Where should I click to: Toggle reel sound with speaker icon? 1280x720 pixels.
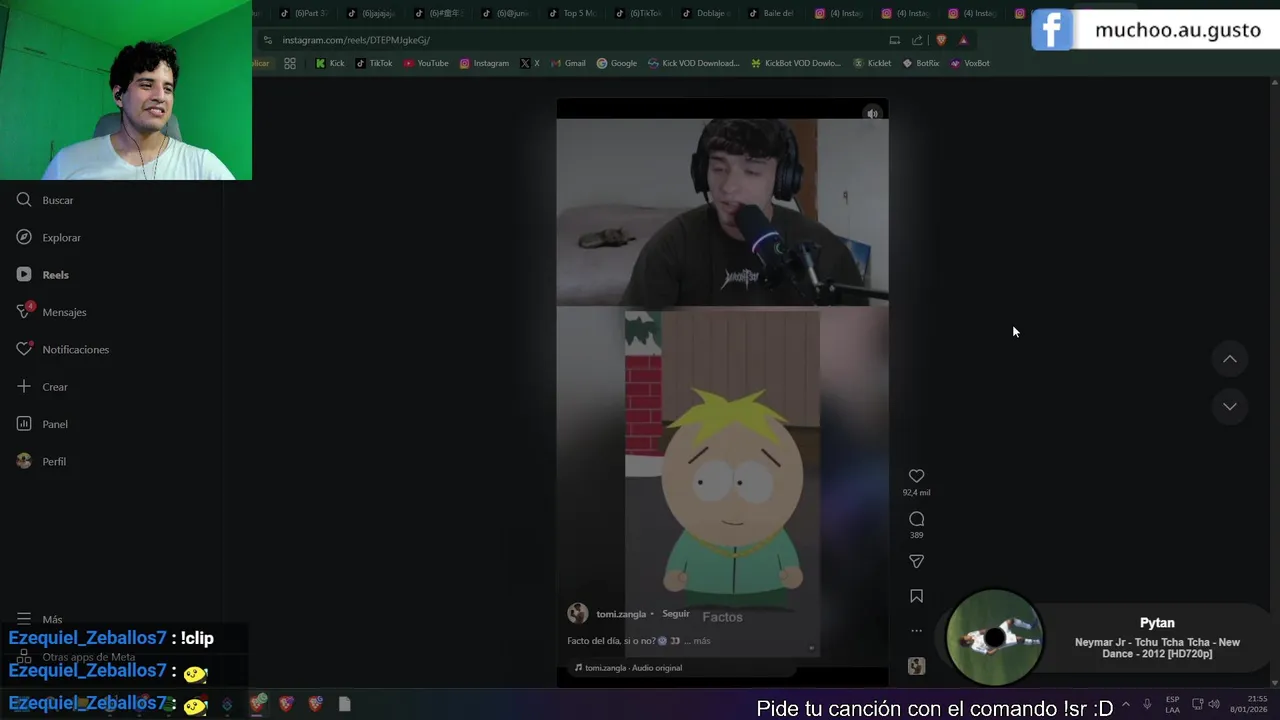(x=872, y=114)
